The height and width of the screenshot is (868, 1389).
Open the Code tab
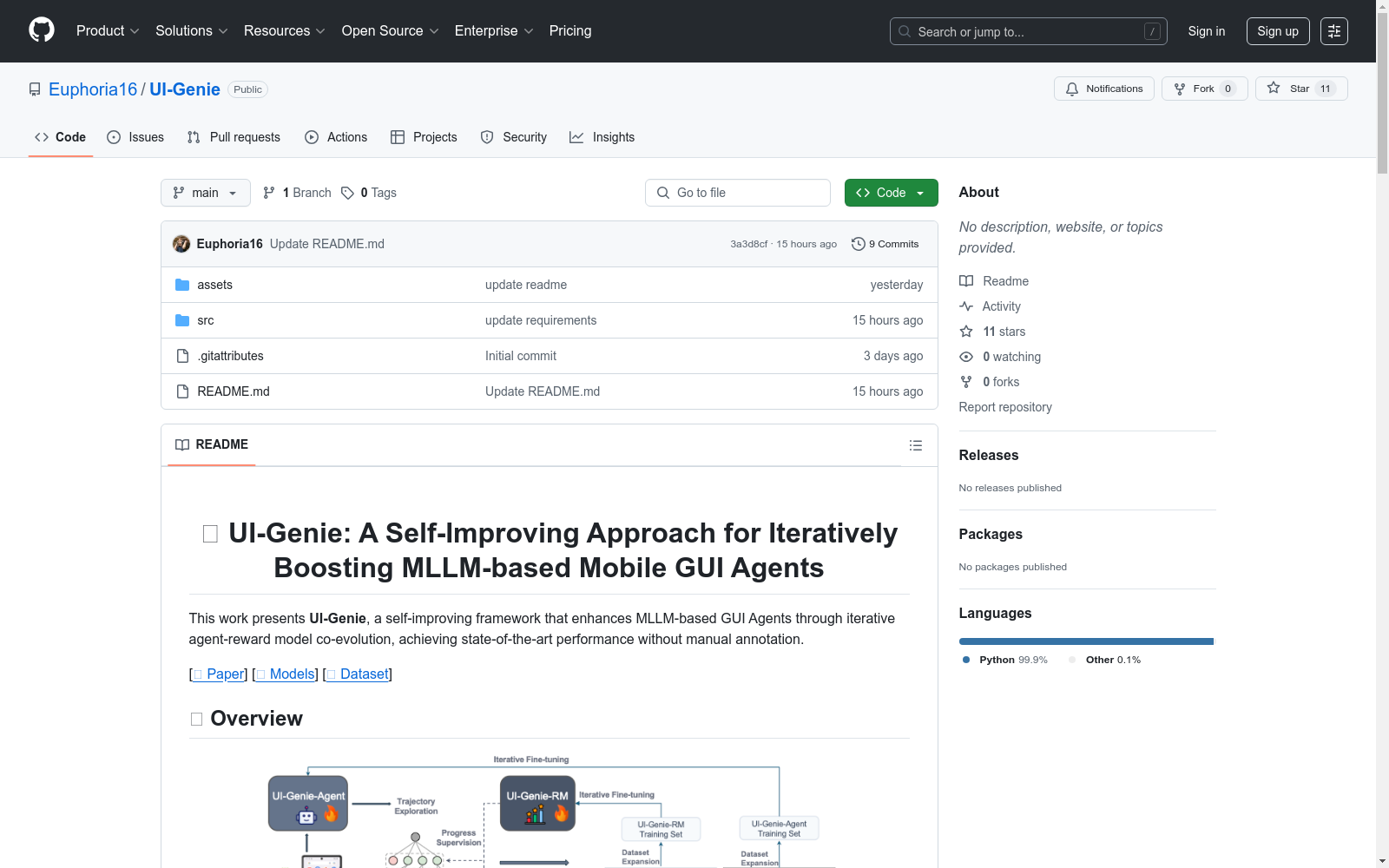60,137
